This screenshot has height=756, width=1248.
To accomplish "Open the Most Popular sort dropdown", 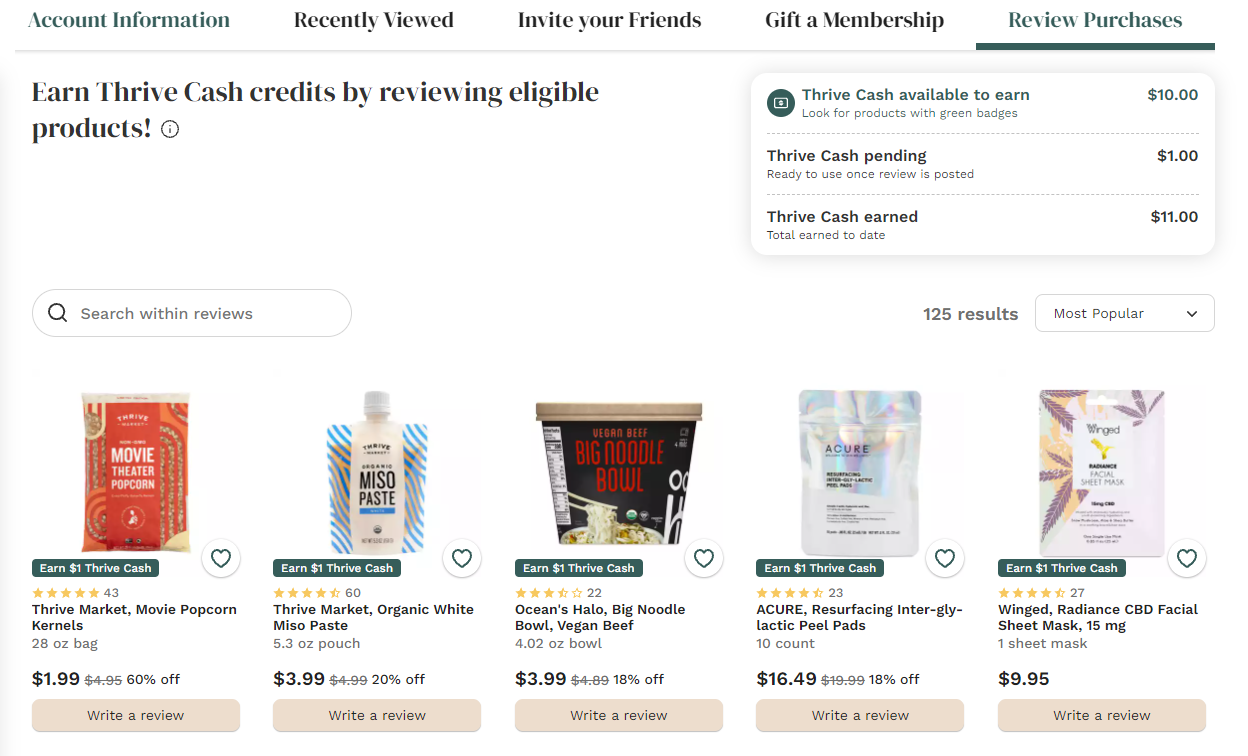I will (1124, 313).
